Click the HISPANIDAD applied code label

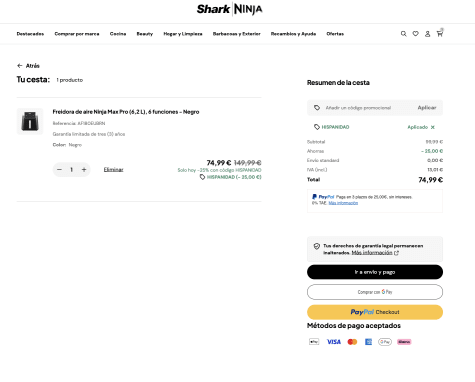335,127
